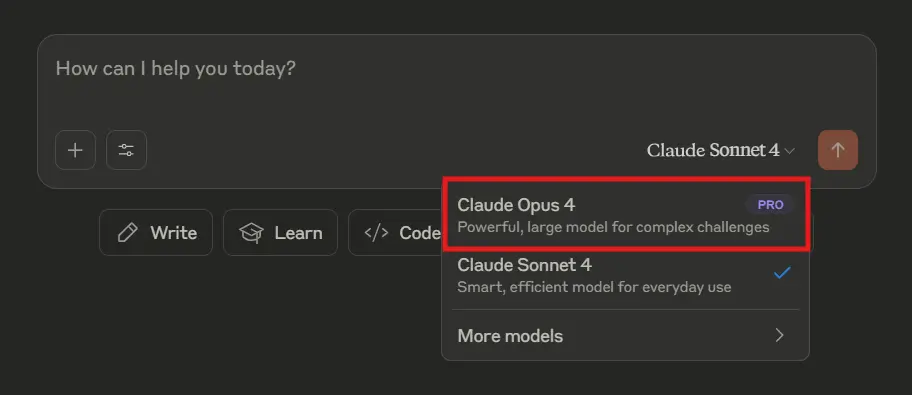Select Claude Sonnet 4 menu entry
The image size is (912, 395).
click(625, 276)
